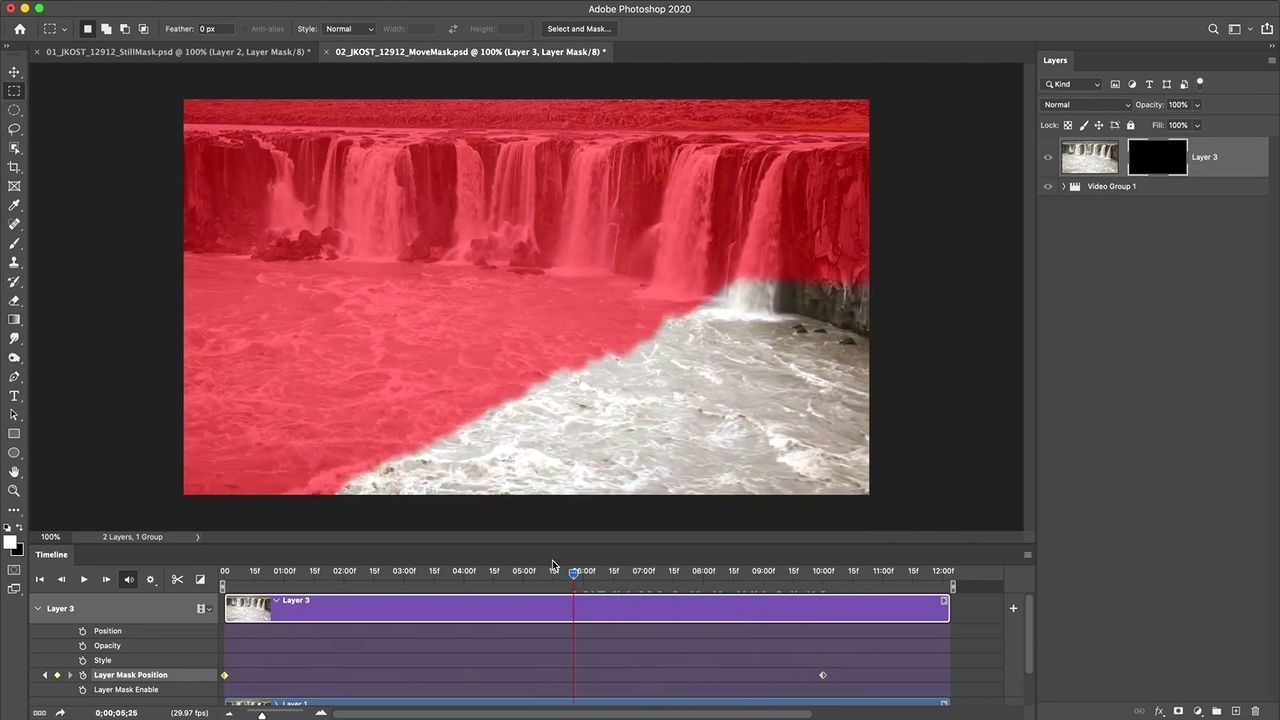
Task: Click the Split at Playhead scissors icon
Action: point(177,579)
